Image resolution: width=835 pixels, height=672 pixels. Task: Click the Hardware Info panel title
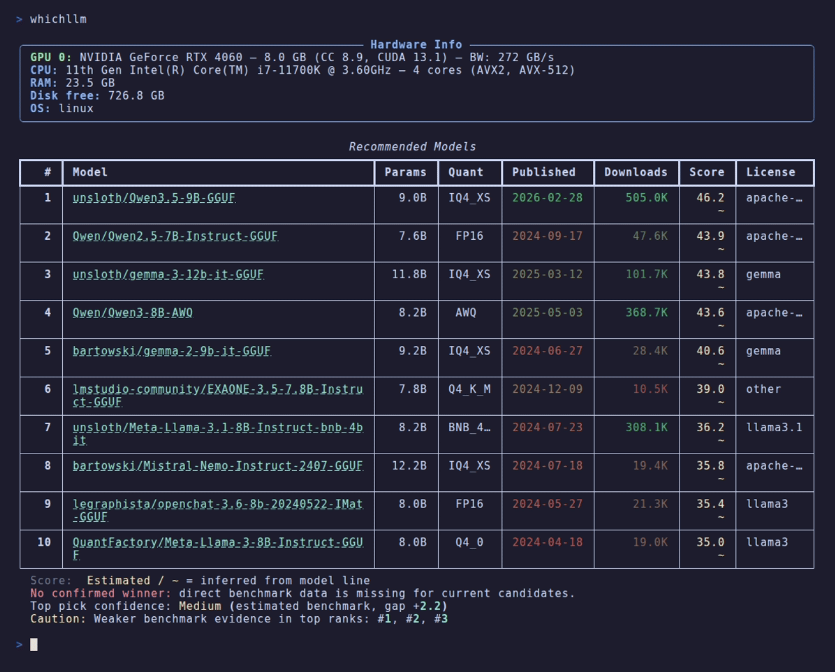pyautogui.click(x=416, y=45)
